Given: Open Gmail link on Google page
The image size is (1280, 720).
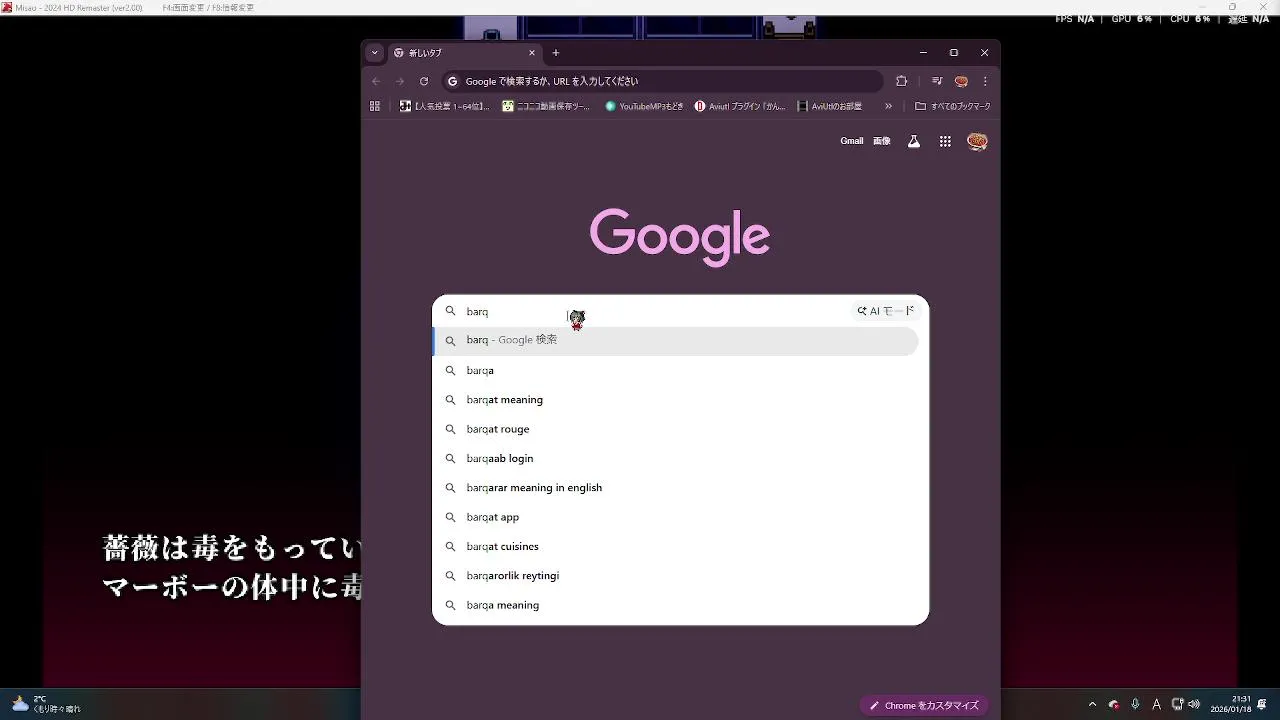Looking at the screenshot, I should pyautogui.click(x=852, y=141).
